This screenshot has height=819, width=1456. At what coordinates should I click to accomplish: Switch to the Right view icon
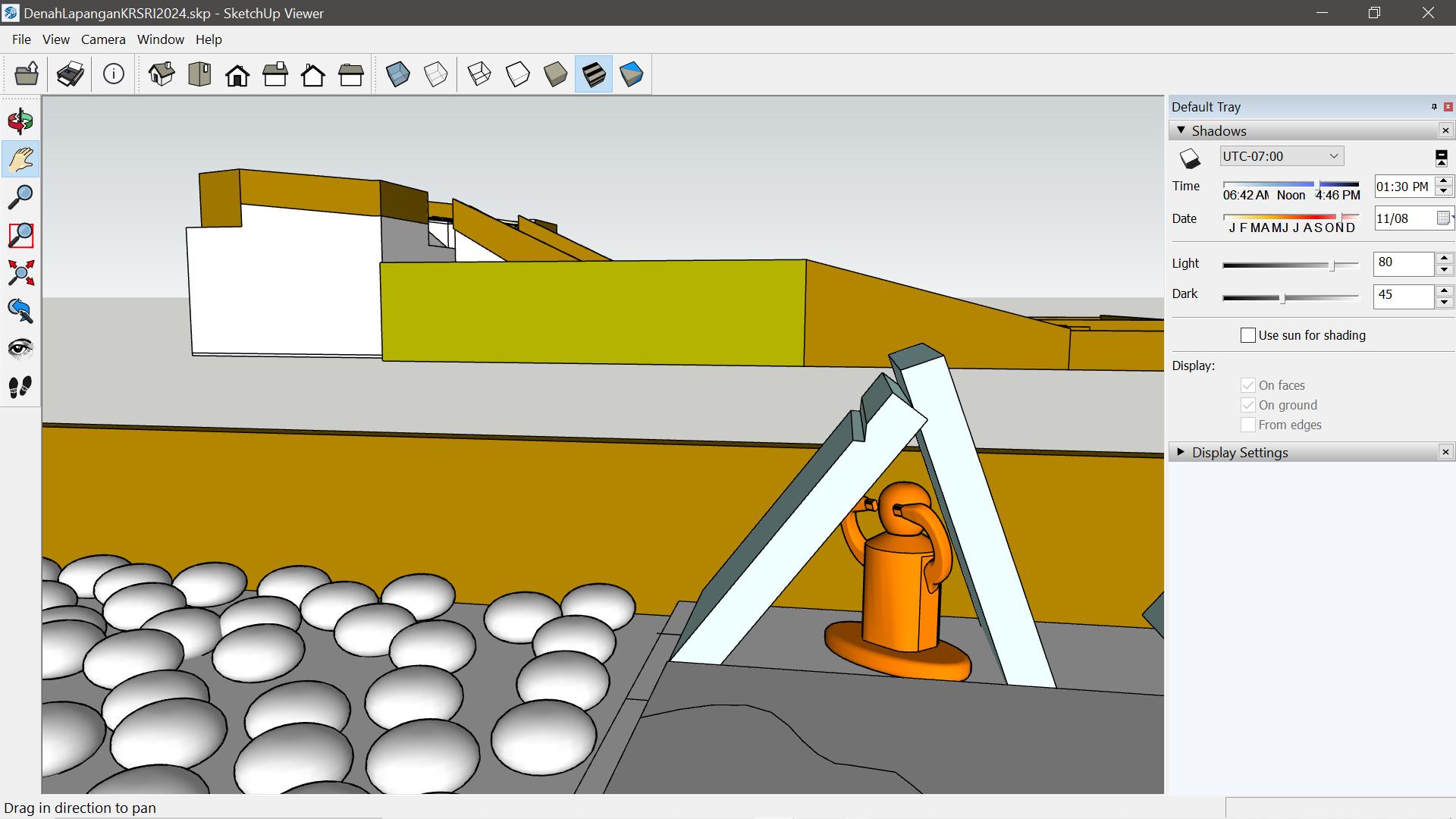tap(275, 74)
